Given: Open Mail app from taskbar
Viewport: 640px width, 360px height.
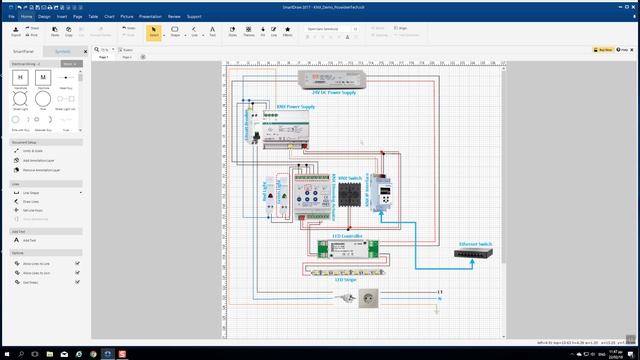Looking at the screenshot, I should [x=64, y=354].
